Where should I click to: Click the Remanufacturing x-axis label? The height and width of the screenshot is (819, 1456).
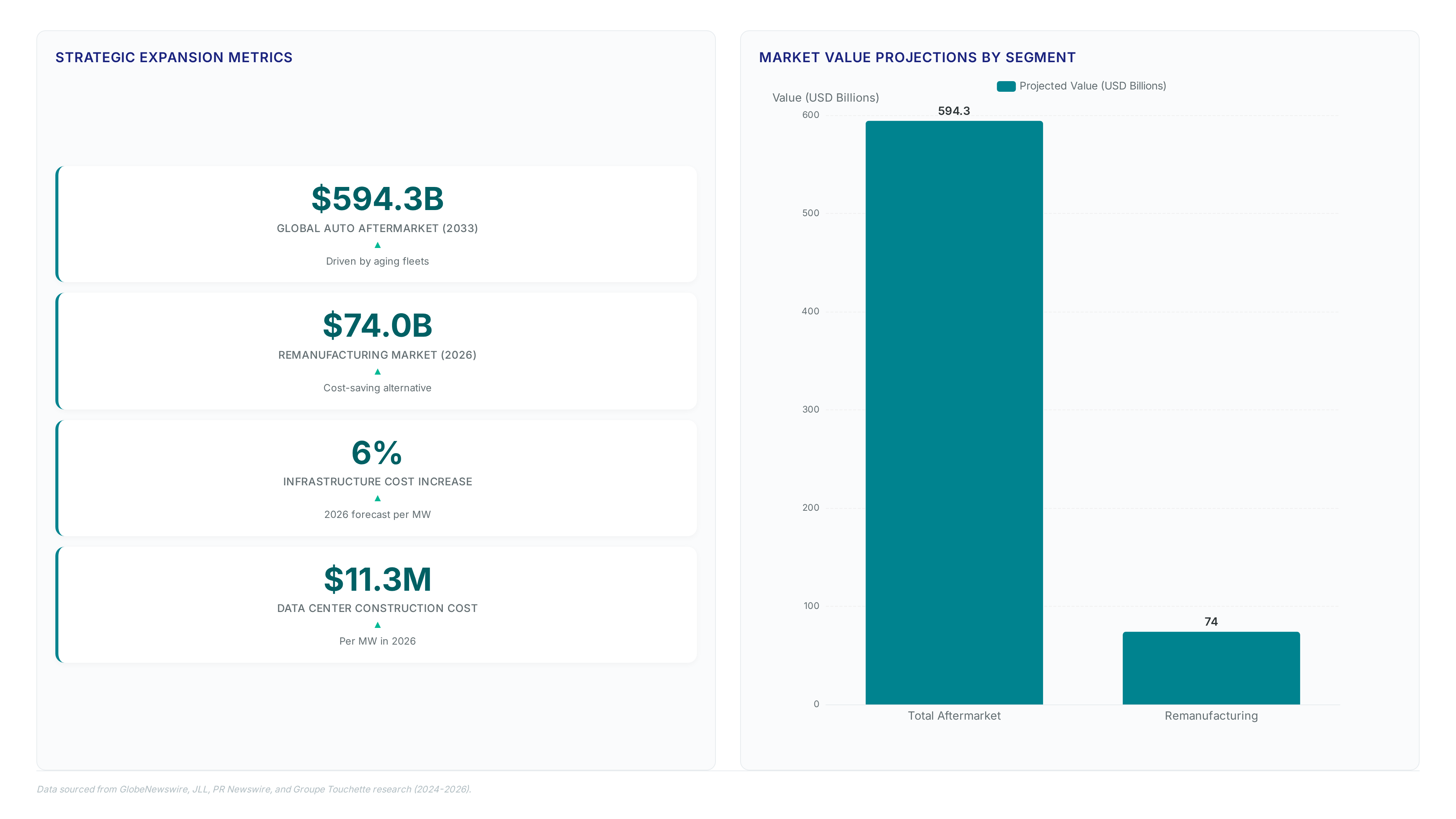coord(1211,715)
